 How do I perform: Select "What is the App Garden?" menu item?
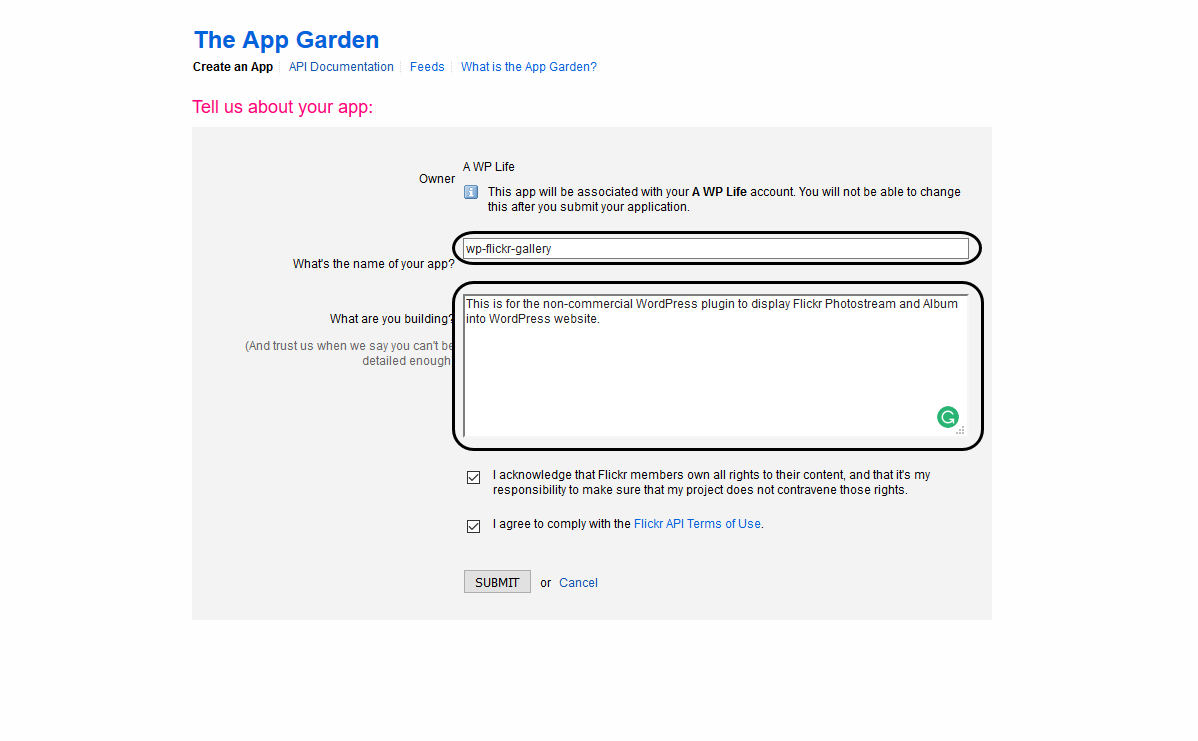coord(528,67)
